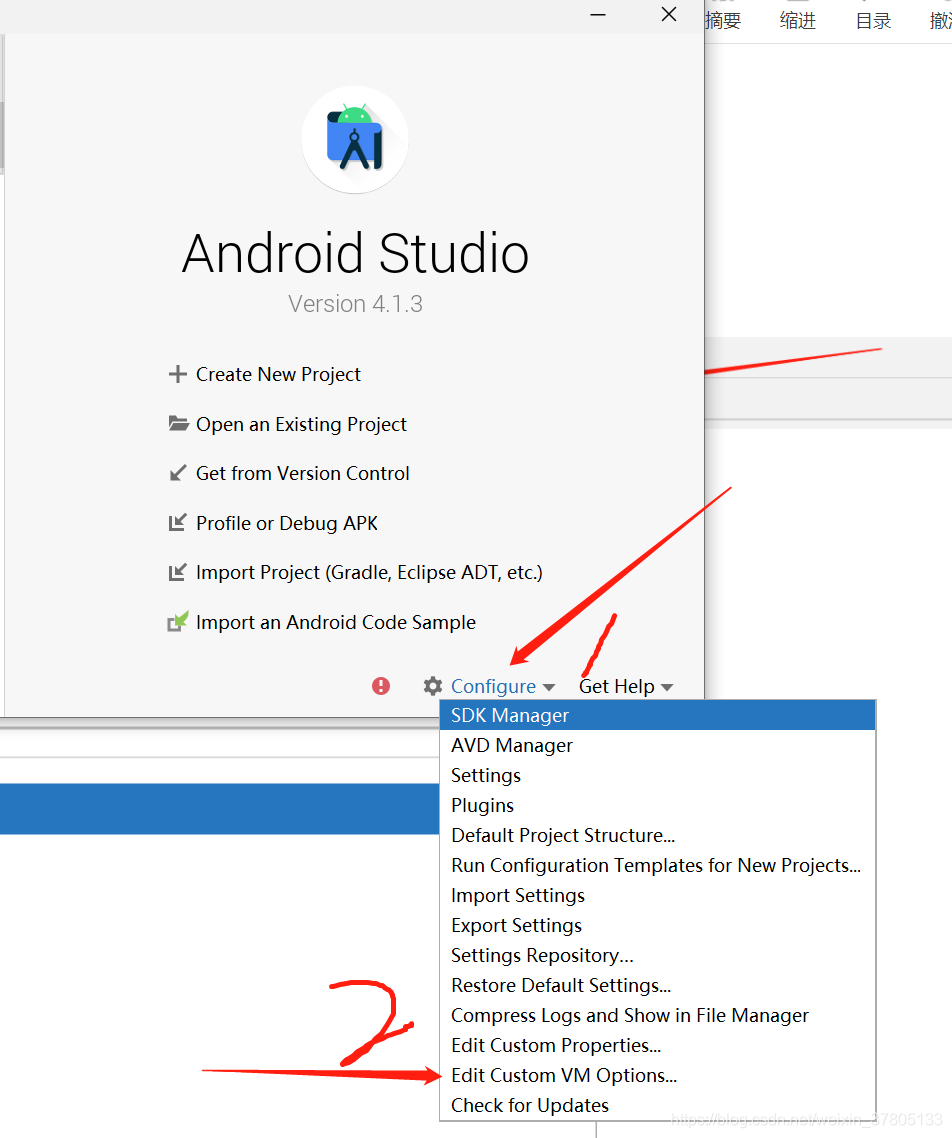
Task: Click the Android Studio logo icon
Action: (x=355, y=139)
